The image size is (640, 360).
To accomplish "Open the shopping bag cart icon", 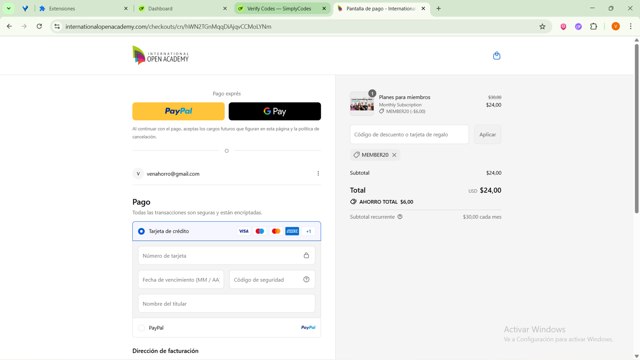I will (496, 56).
